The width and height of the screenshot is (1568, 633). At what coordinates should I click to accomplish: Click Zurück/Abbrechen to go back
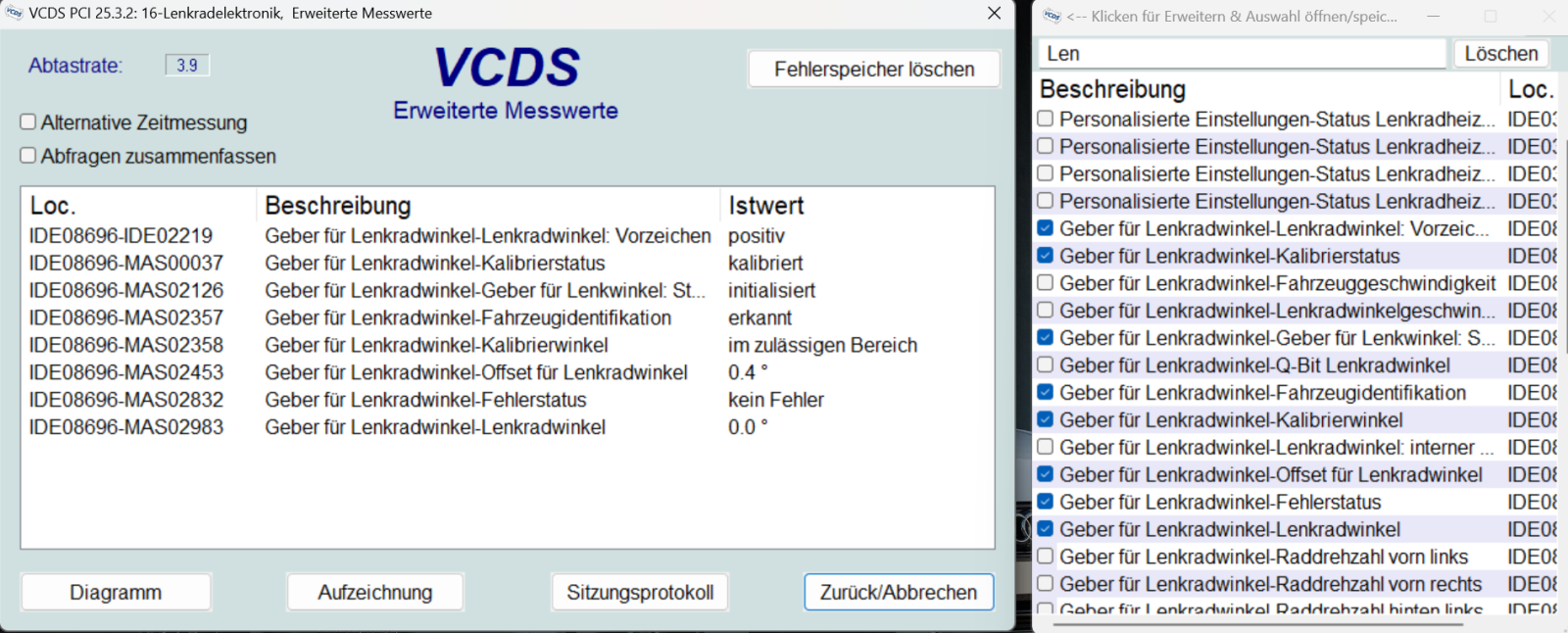tap(899, 592)
